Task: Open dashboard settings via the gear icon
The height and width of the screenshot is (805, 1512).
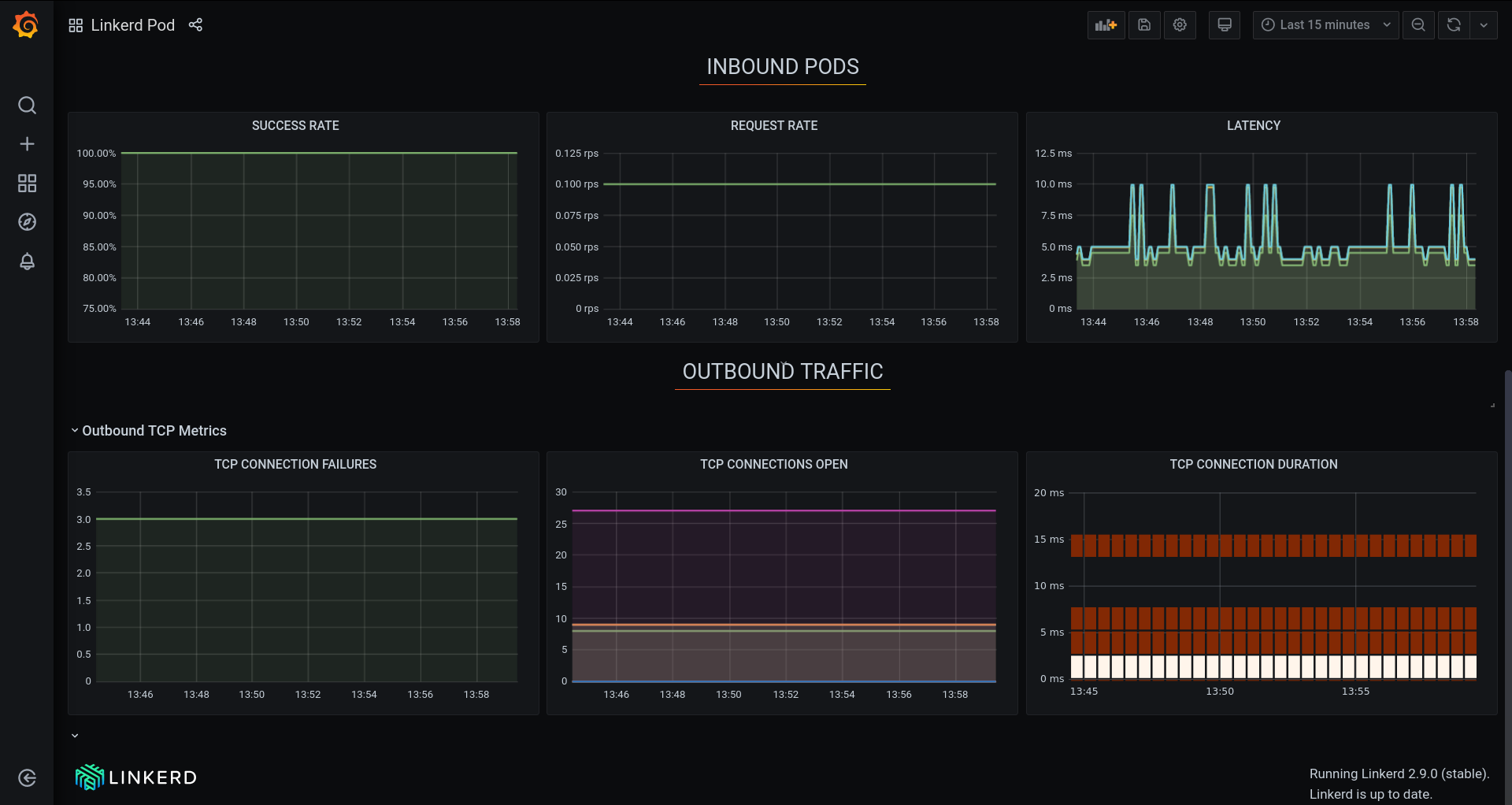Action: pos(1180,24)
